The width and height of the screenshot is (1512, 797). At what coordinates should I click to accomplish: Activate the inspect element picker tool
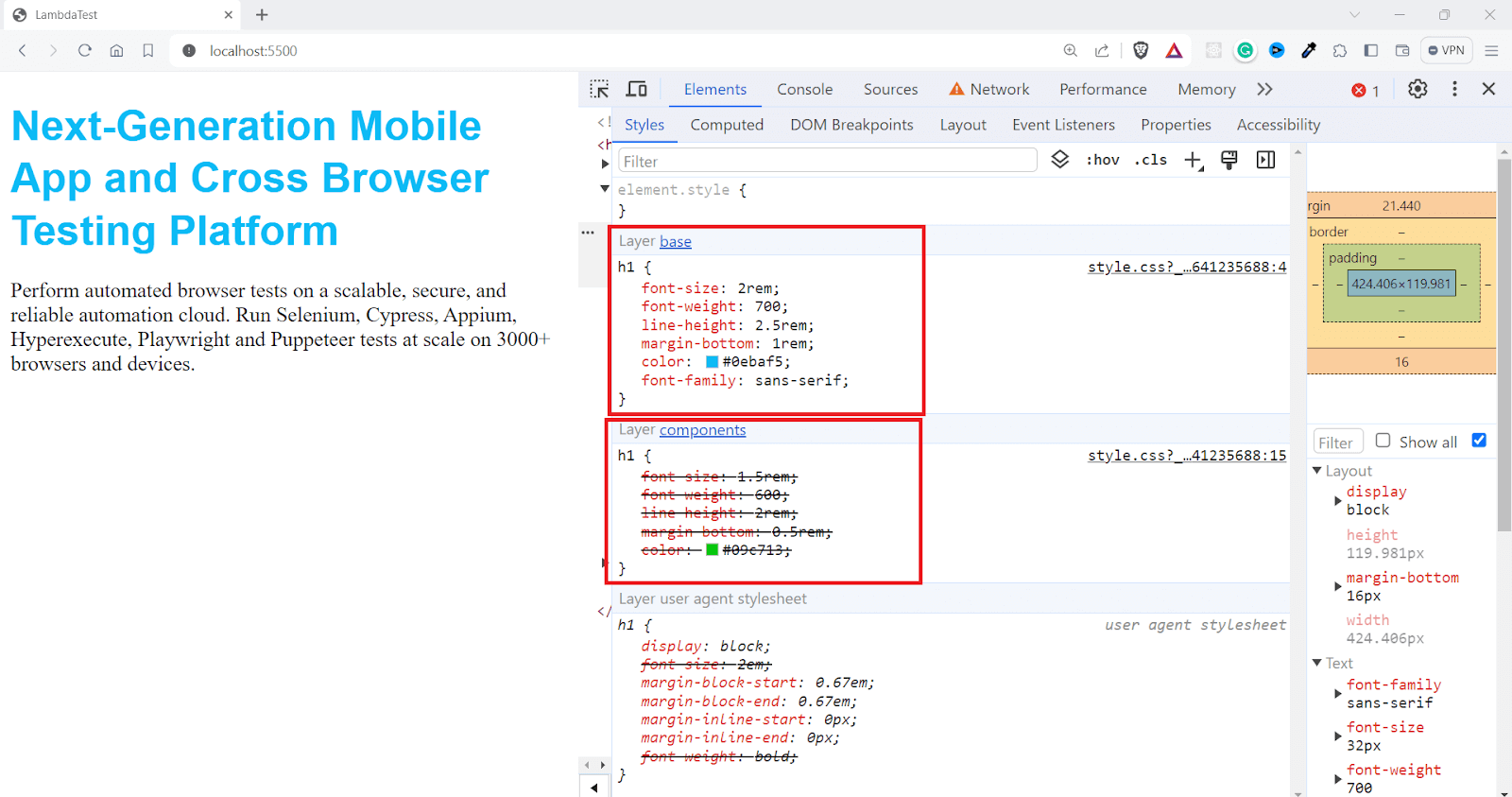point(599,89)
